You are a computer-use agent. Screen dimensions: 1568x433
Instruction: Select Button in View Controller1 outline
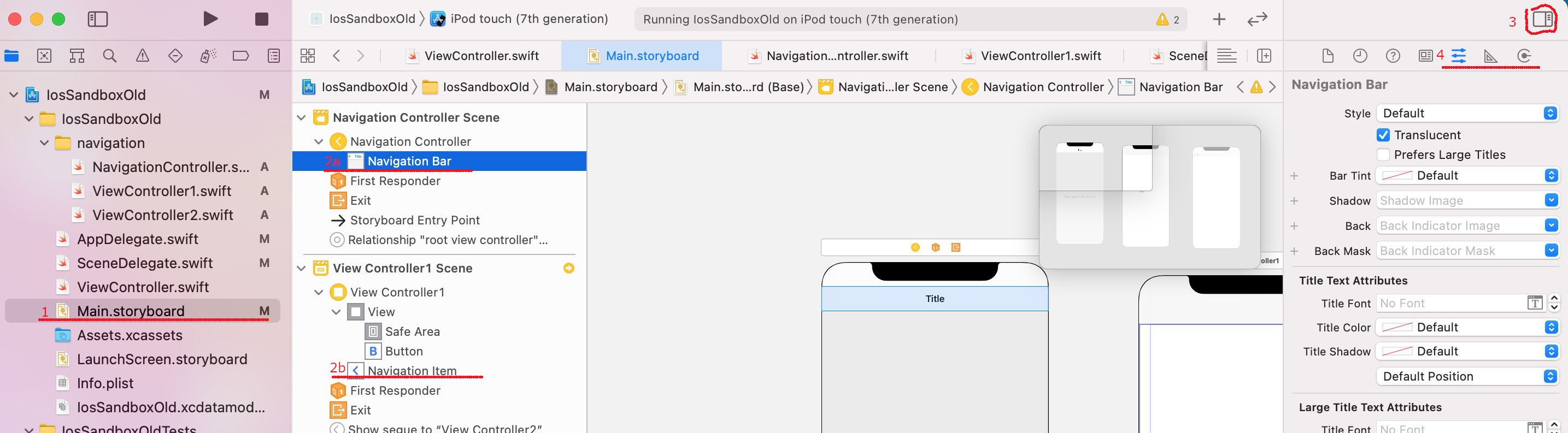[395, 352]
